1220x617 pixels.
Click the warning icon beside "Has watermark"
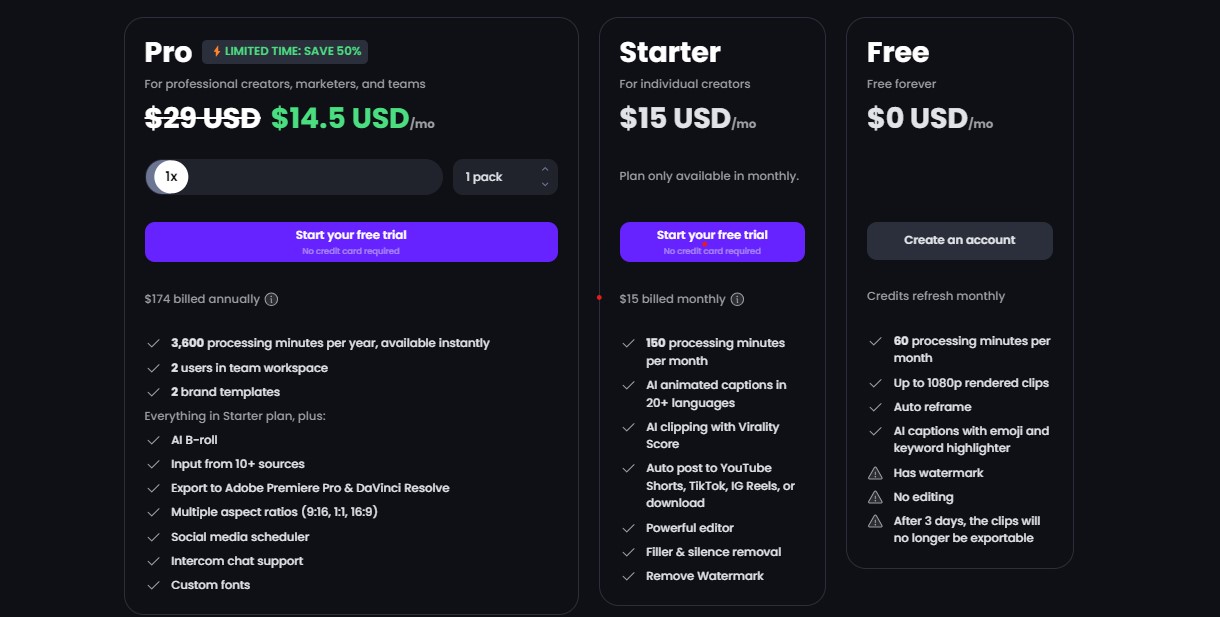875,472
